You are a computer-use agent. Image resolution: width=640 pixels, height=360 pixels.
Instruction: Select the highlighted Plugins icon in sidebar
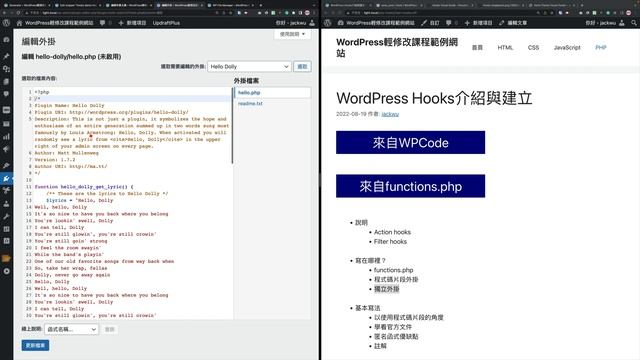click(x=6, y=178)
